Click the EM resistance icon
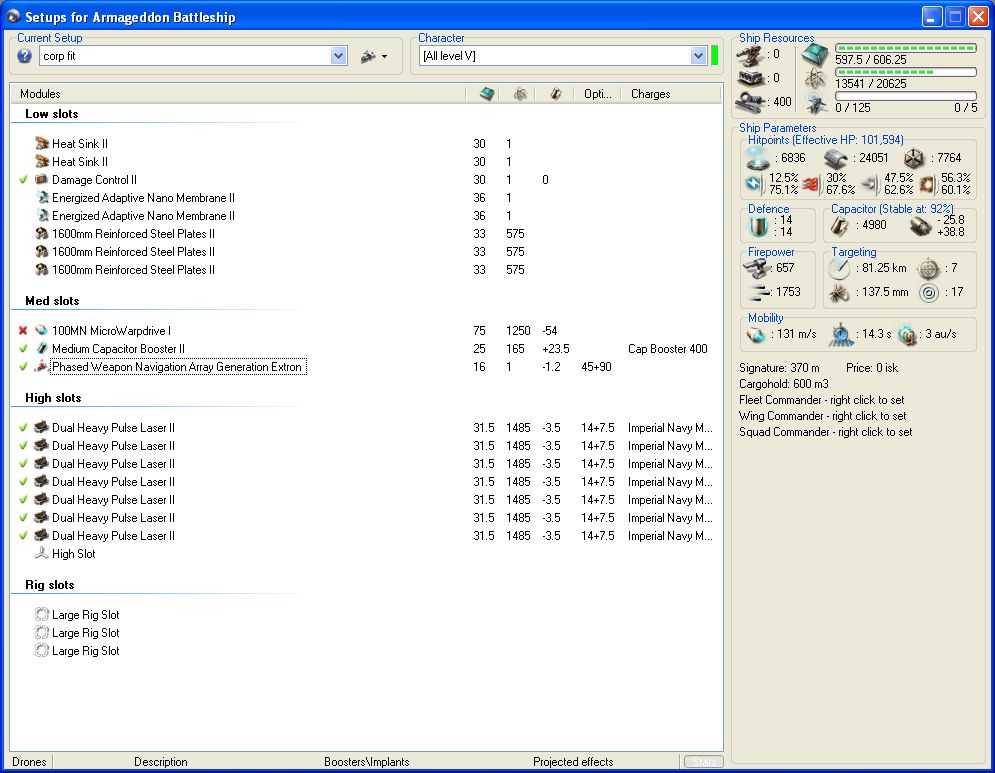This screenshot has height=773, width=995. [x=754, y=184]
